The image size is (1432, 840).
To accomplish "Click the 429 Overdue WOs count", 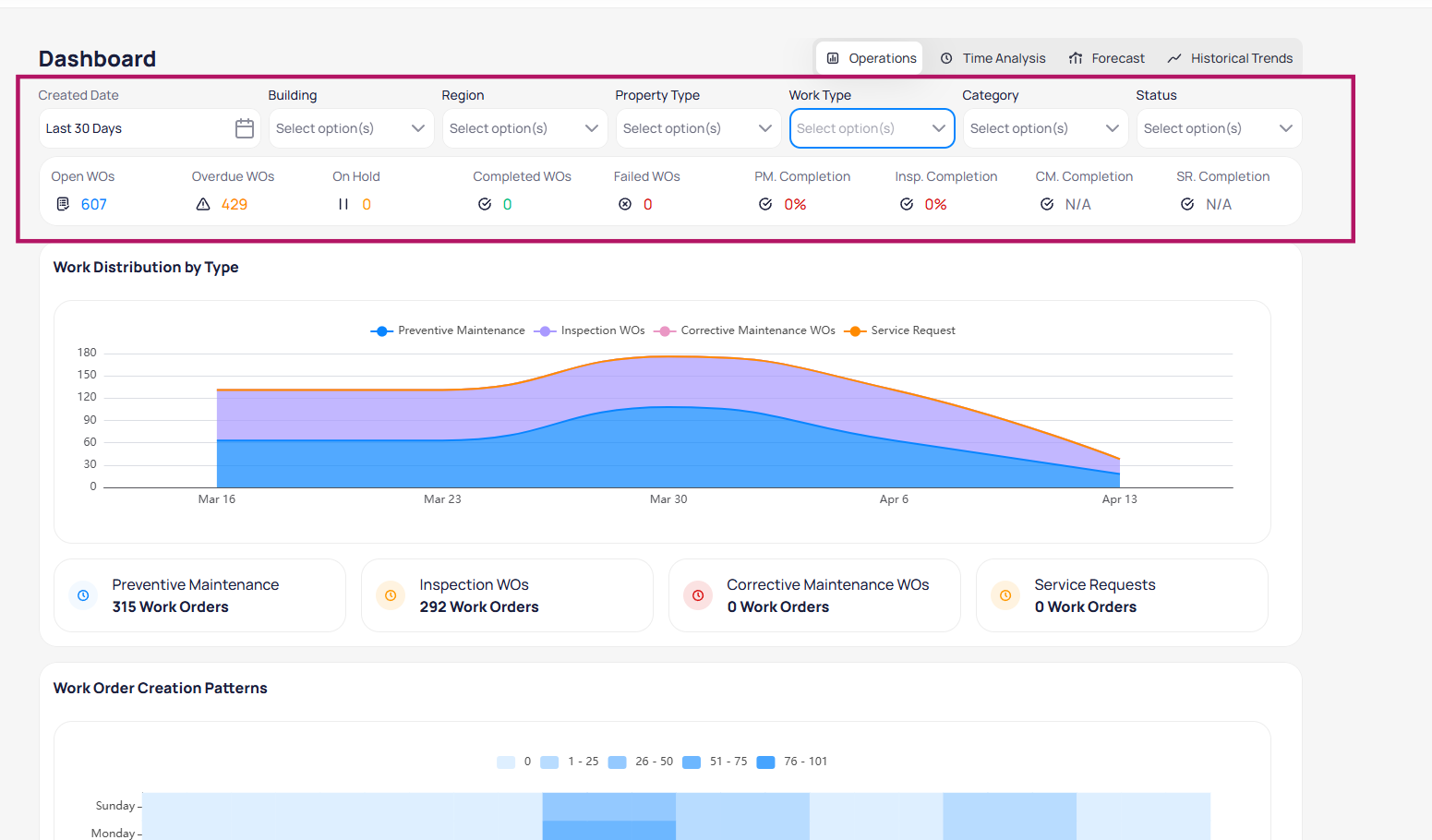I will tap(235, 204).
